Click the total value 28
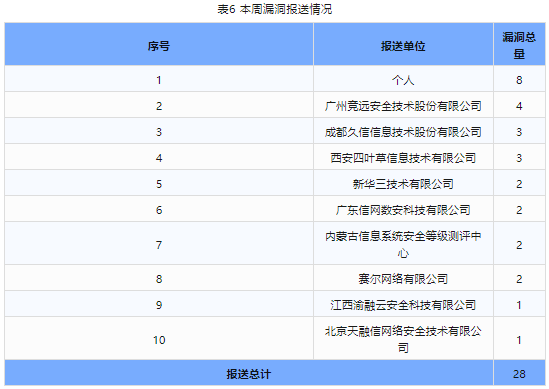Image resolution: width=549 pixels, height=389 pixels. pos(519,374)
